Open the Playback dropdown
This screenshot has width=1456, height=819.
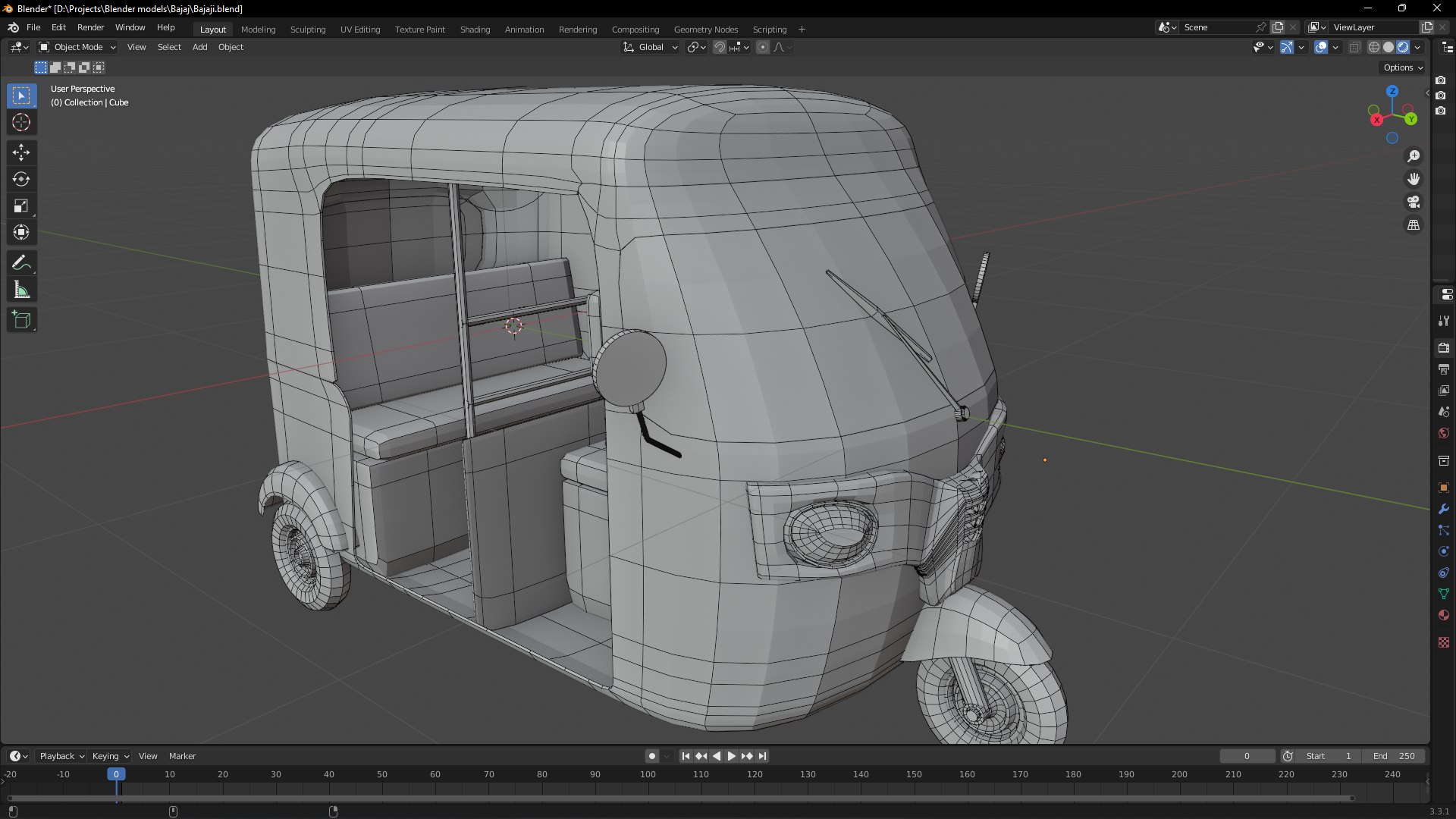tap(61, 756)
